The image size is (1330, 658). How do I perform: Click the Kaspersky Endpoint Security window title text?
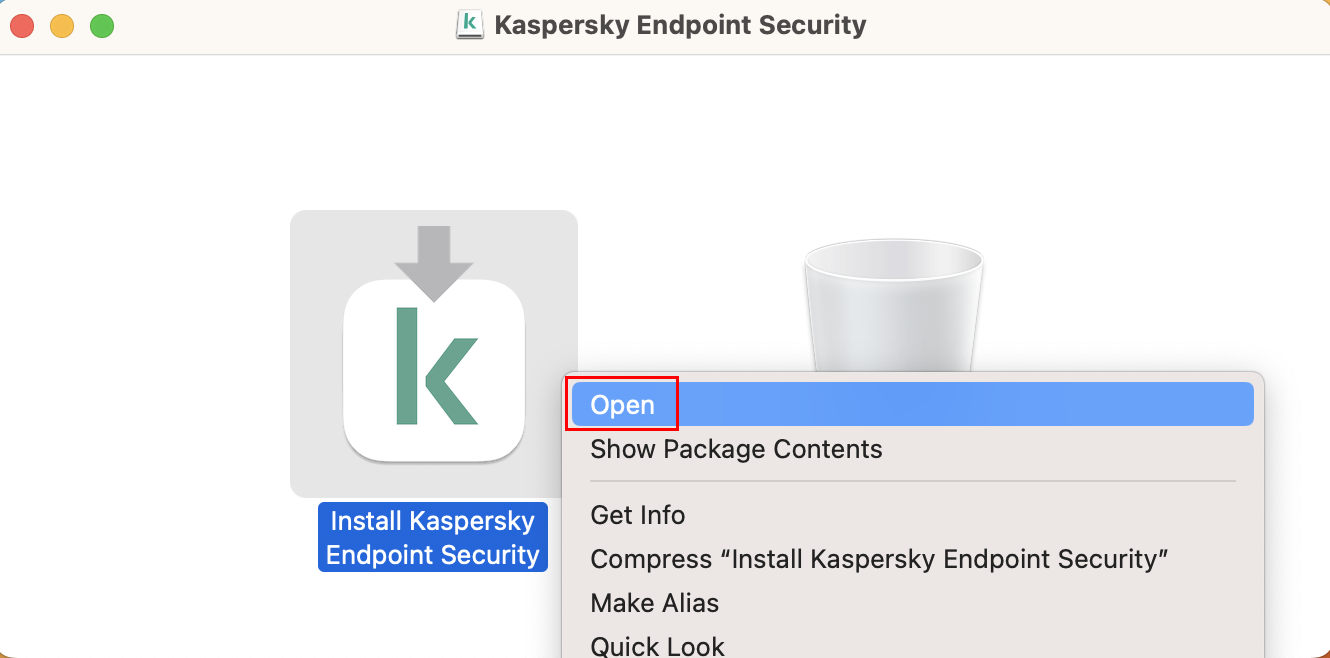click(680, 25)
